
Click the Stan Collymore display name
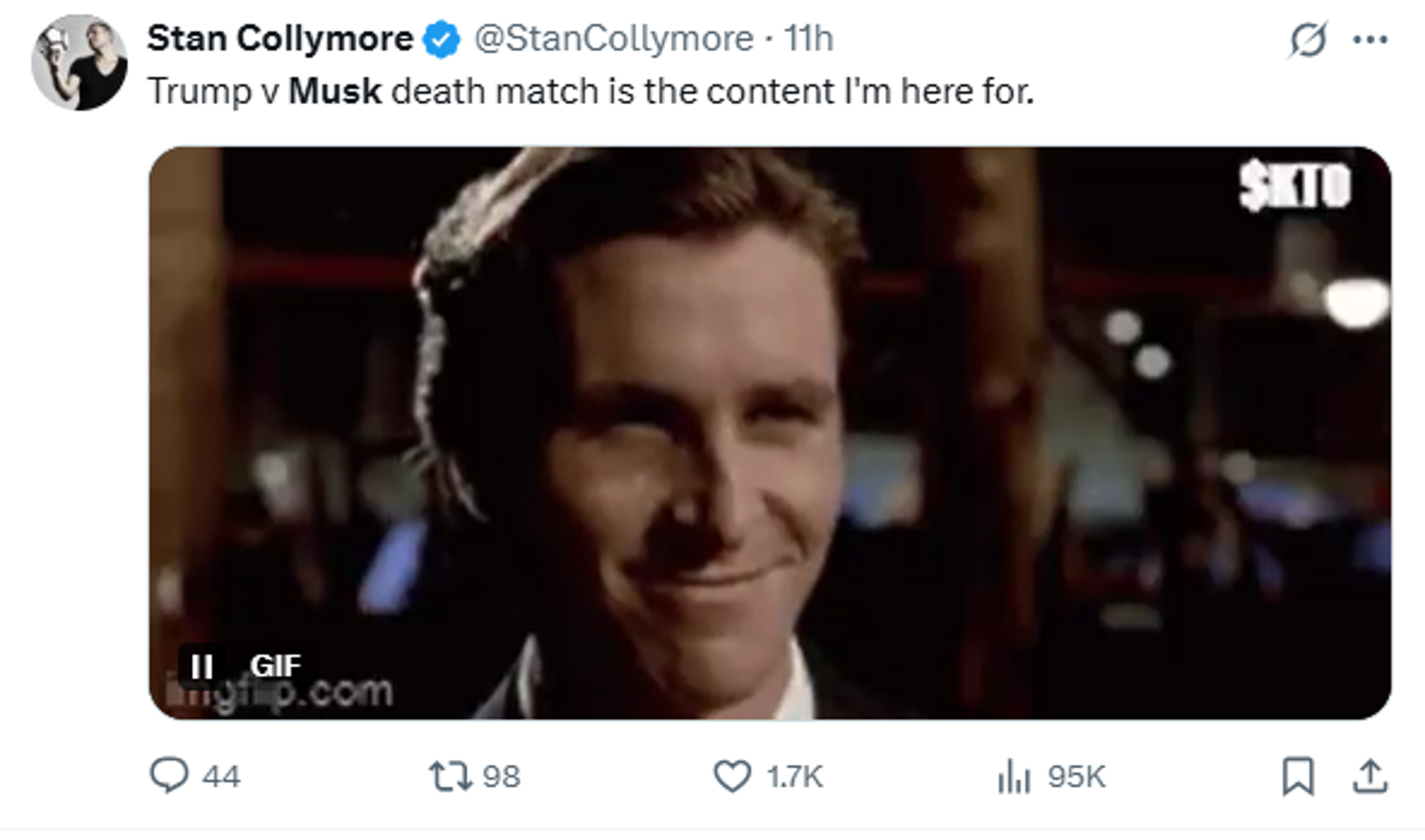(x=280, y=38)
